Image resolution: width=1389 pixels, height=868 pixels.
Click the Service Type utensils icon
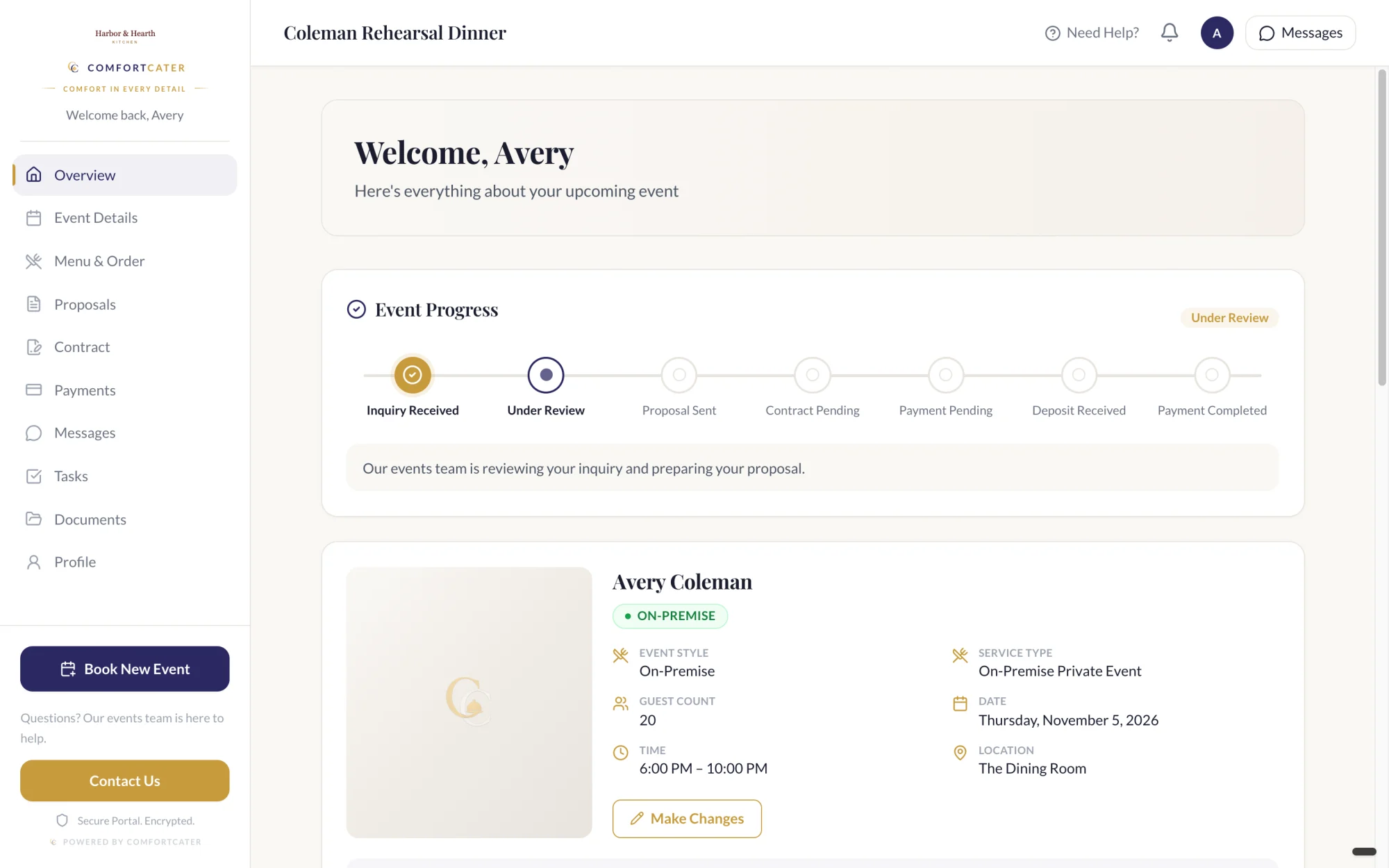coord(960,655)
